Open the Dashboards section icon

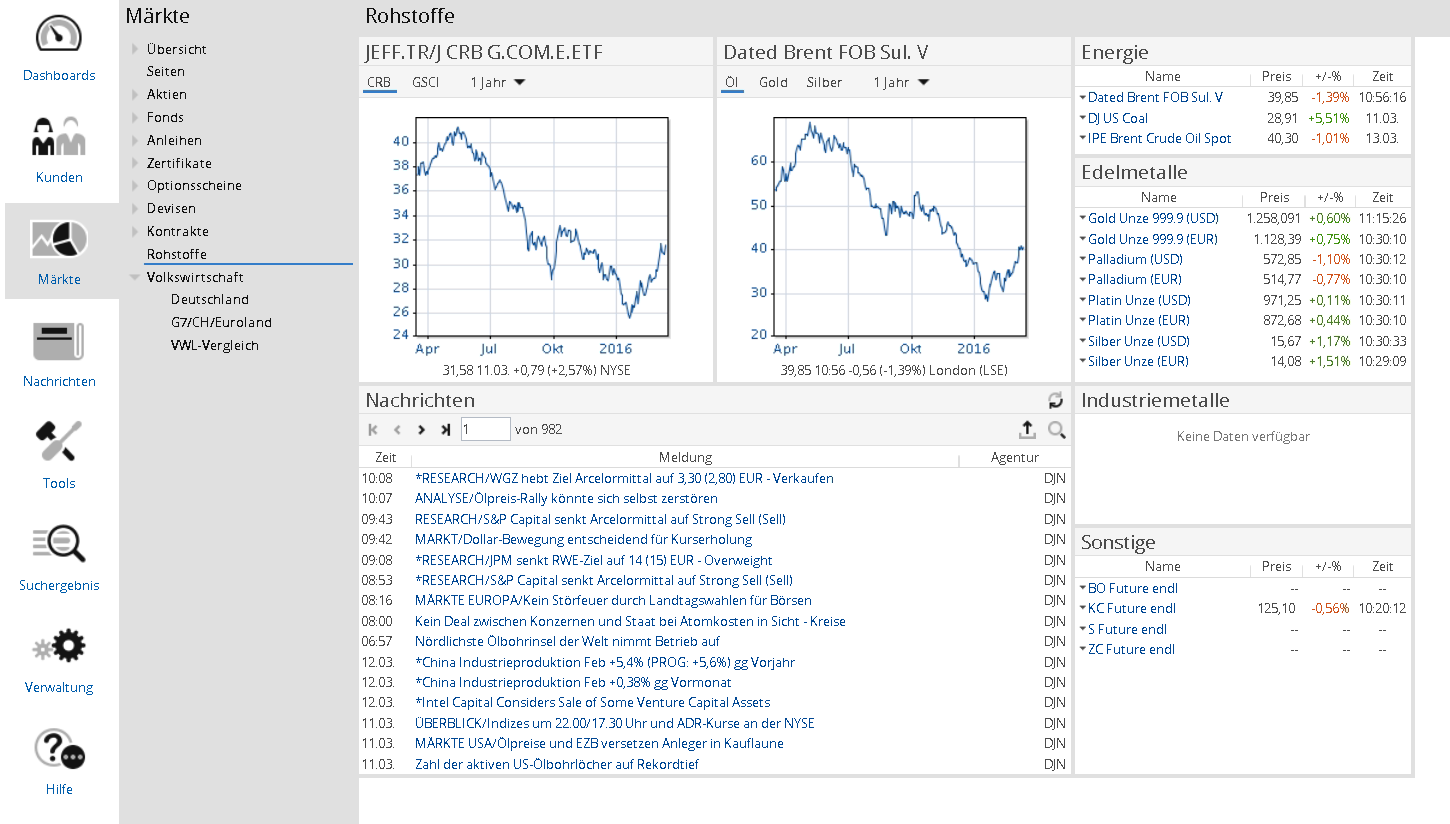[x=59, y=35]
